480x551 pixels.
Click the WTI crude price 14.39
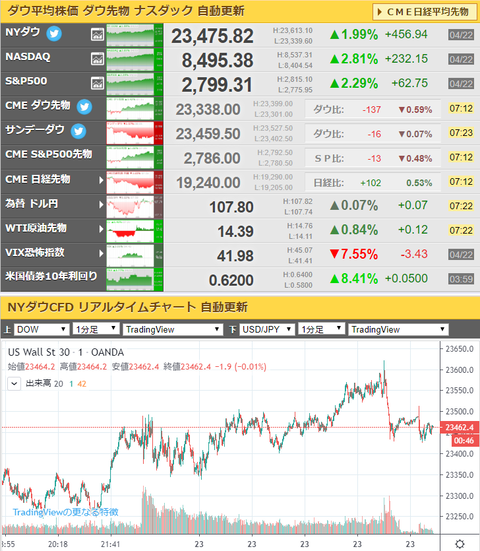[x=235, y=231]
